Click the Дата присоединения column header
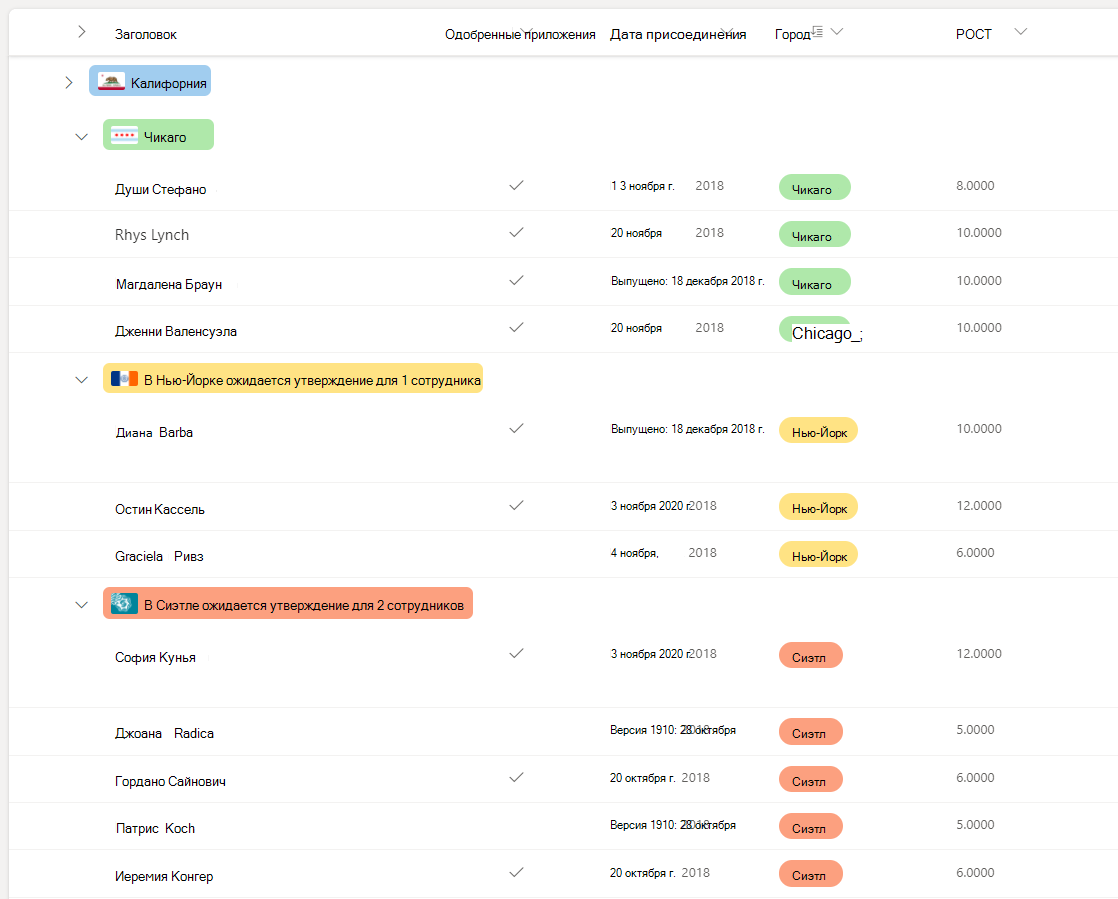The image size is (1118, 899). point(678,35)
